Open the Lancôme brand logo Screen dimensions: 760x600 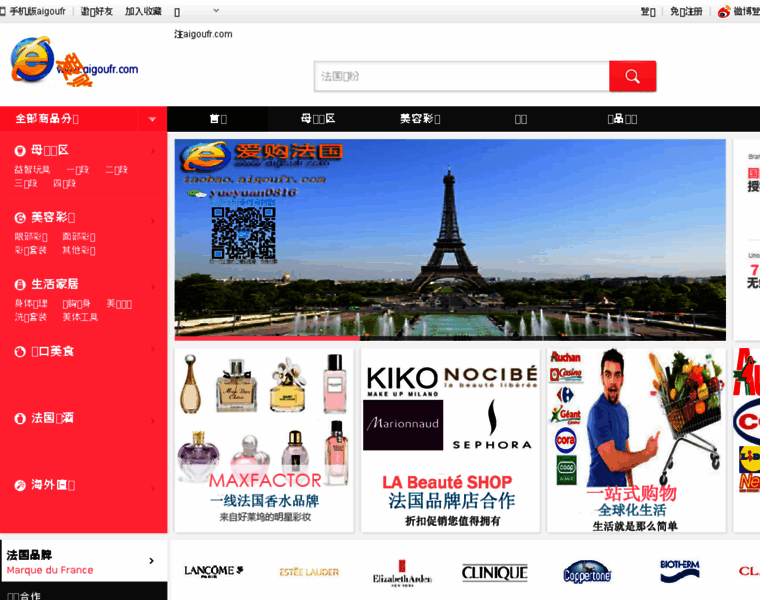(x=213, y=571)
